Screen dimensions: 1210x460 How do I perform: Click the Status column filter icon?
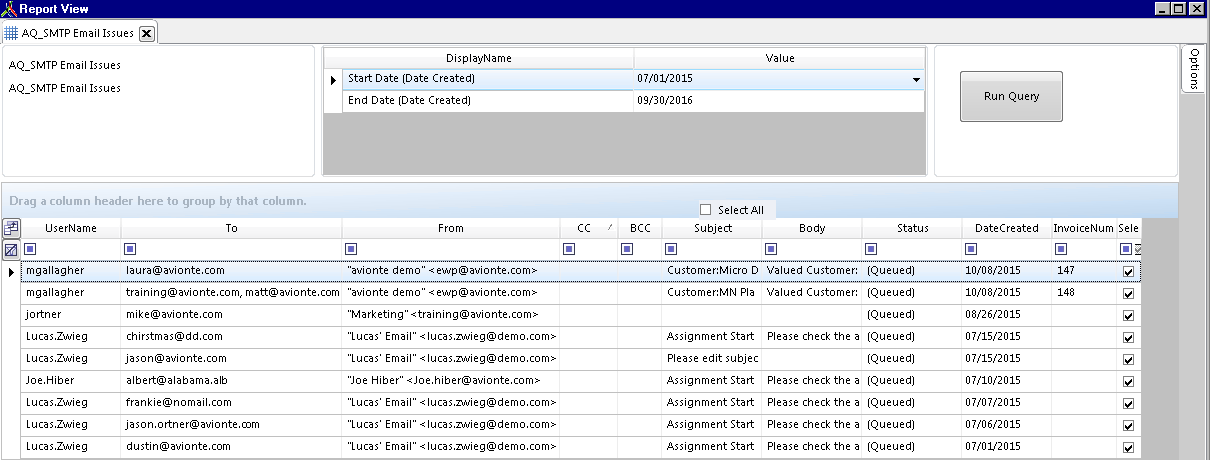pyautogui.click(x=871, y=249)
